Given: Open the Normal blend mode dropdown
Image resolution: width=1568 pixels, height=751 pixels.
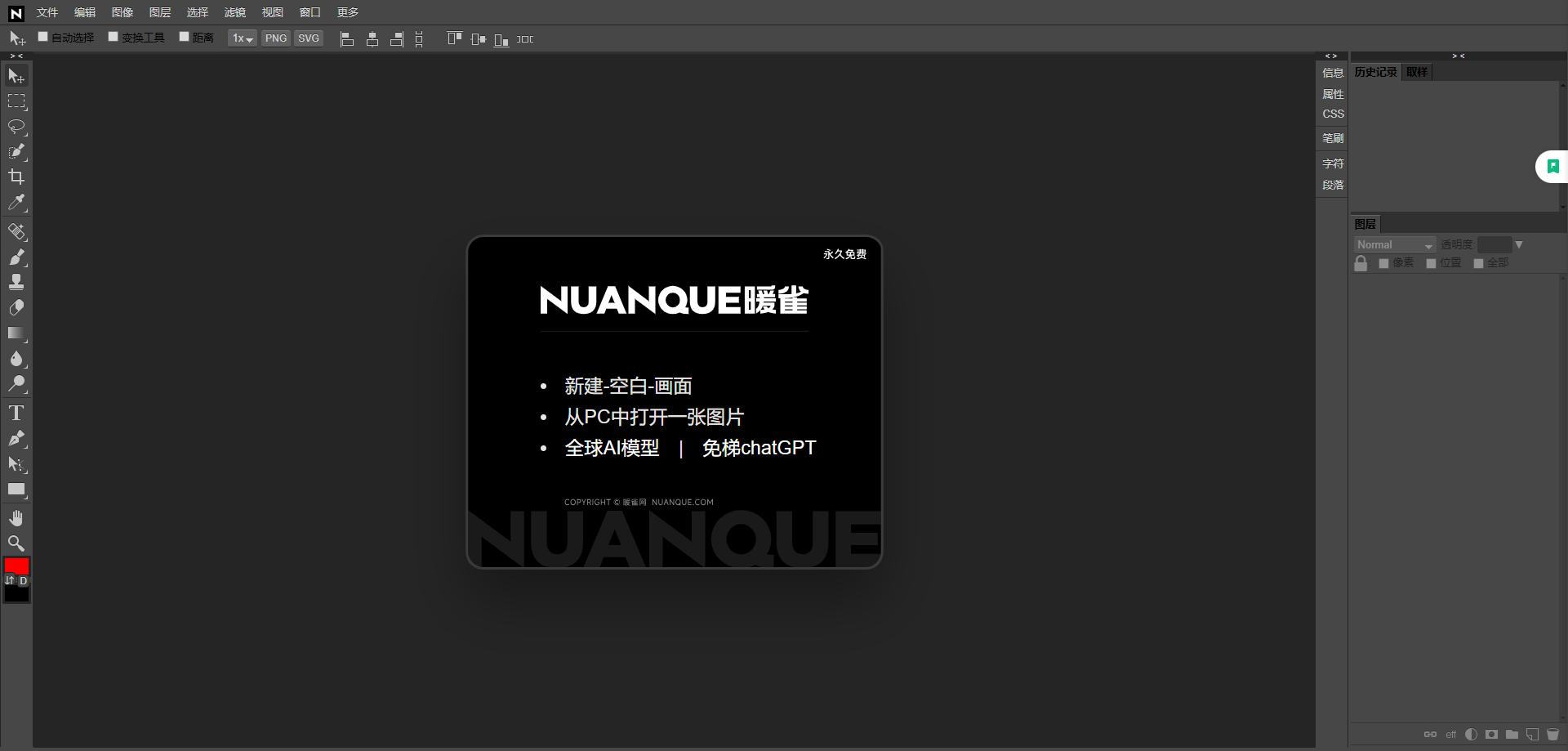Looking at the screenshot, I should (1395, 245).
